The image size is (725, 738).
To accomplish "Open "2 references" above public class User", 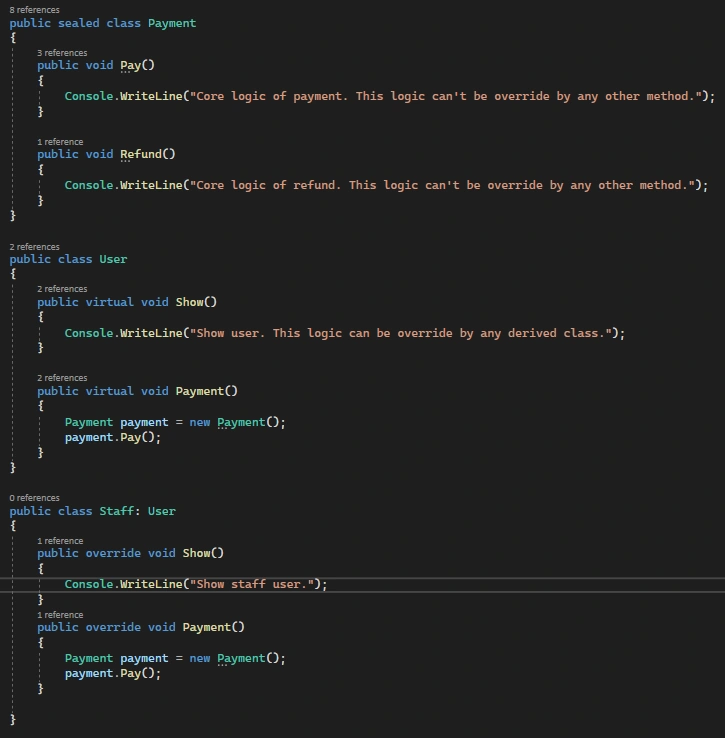I will point(34,247).
